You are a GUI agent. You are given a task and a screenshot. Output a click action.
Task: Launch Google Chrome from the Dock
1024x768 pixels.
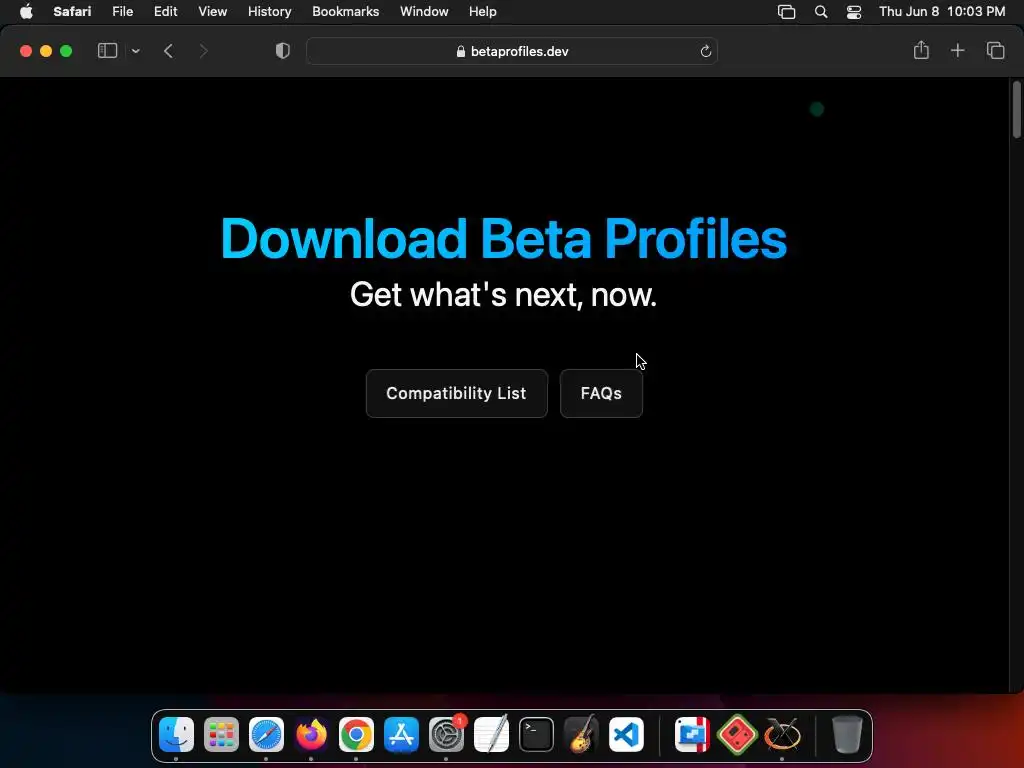pos(356,735)
